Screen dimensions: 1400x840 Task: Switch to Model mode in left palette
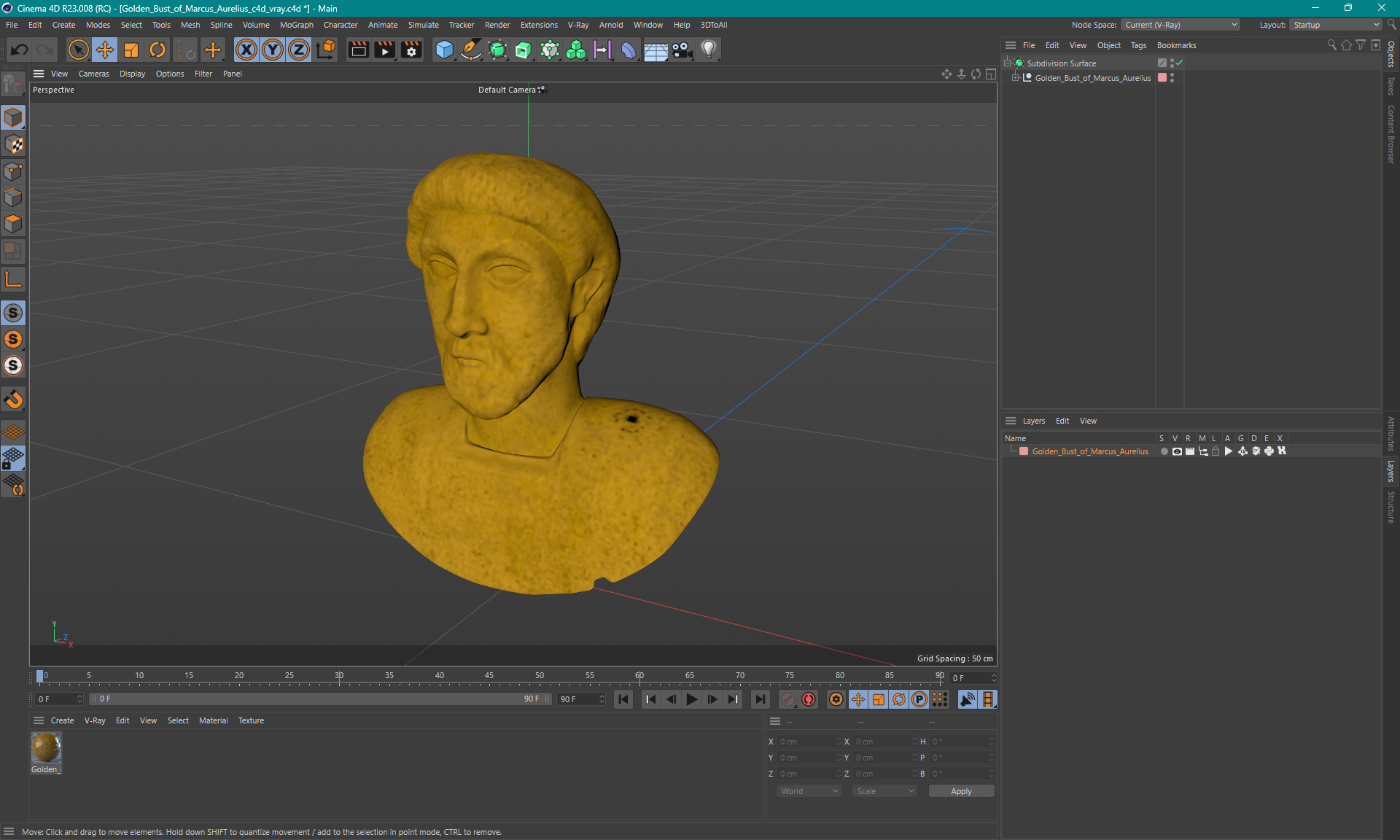click(x=13, y=117)
